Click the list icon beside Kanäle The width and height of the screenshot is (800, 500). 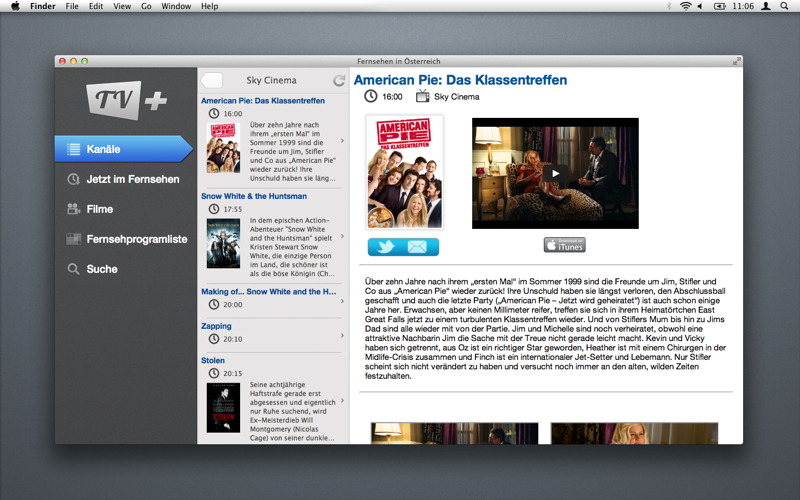click(x=73, y=149)
